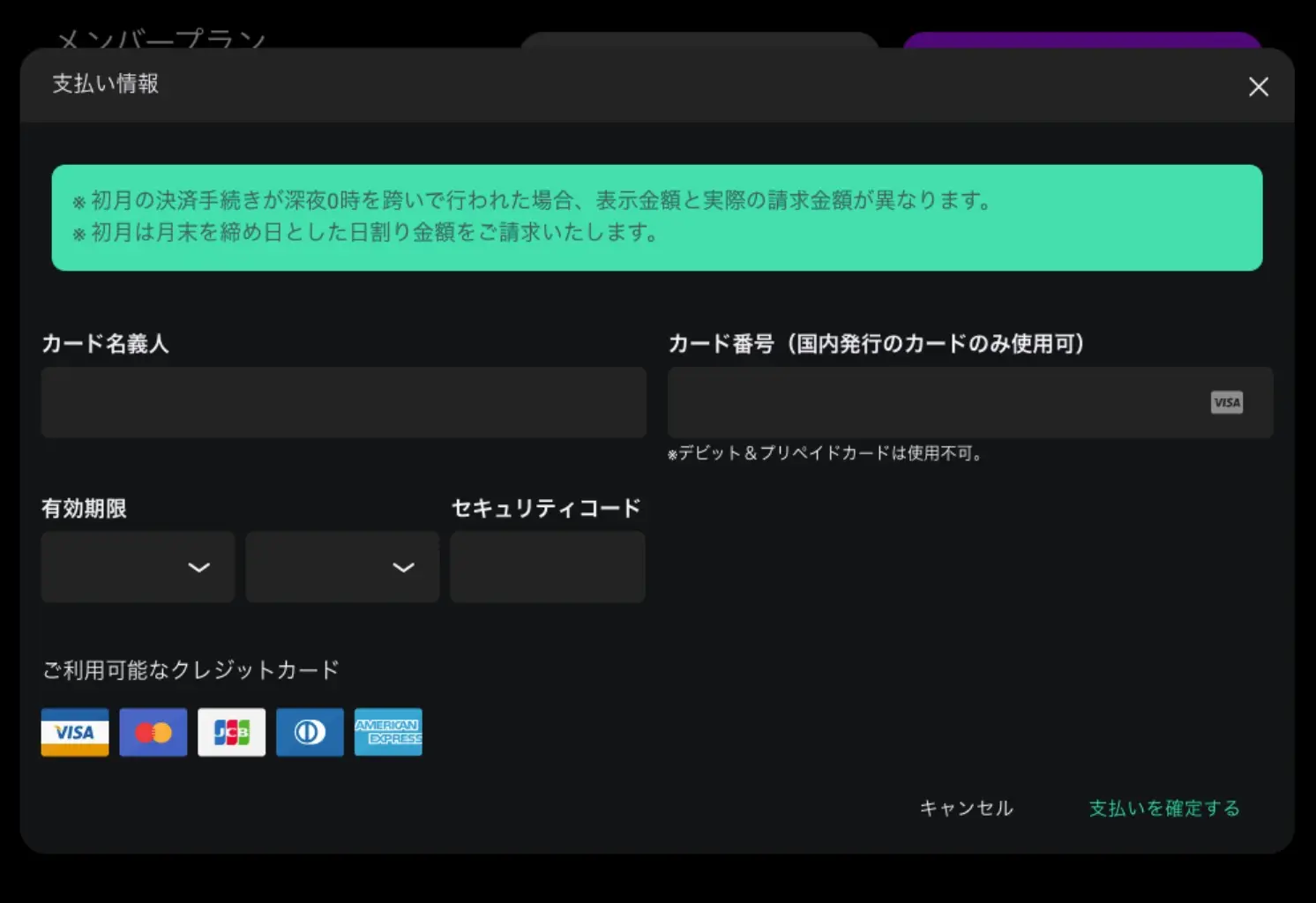Click the 有効期限 label
The width and height of the screenshot is (1316, 903).
(x=85, y=509)
